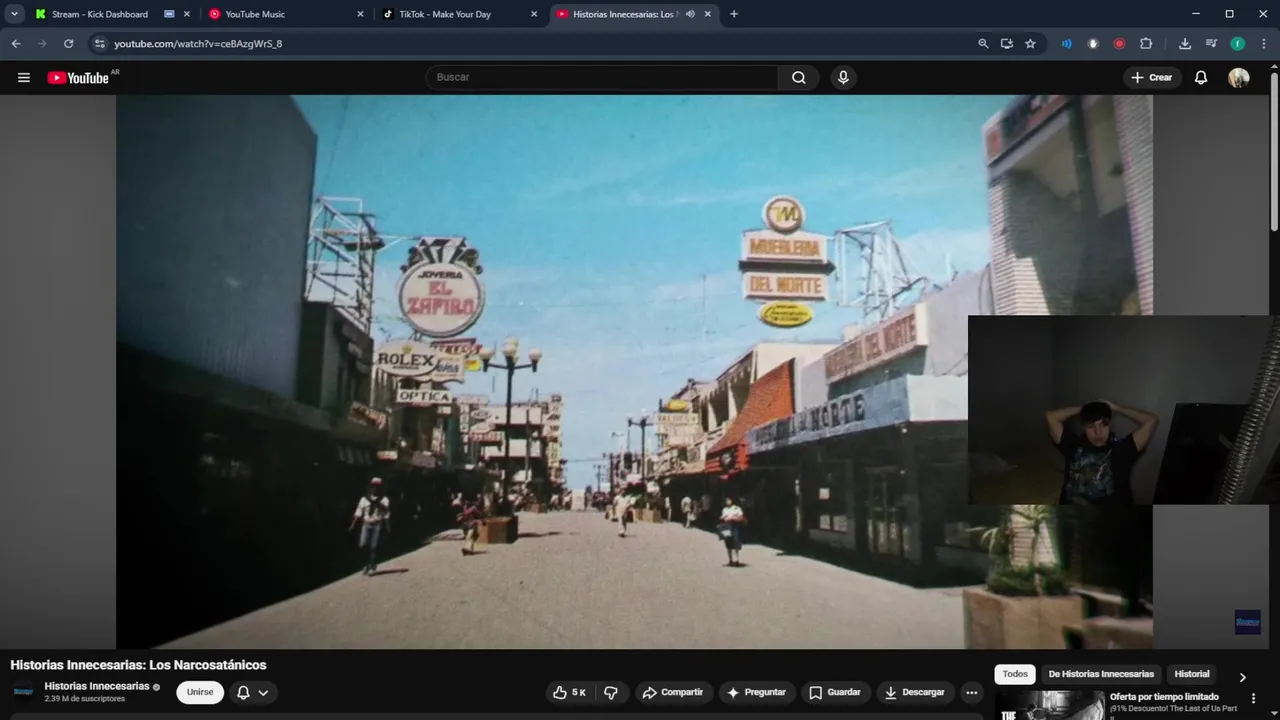The image size is (1280, 720).
Task: Open the tab search dropdown arrow
Action: pyautogui.click(x=14, y=14)
